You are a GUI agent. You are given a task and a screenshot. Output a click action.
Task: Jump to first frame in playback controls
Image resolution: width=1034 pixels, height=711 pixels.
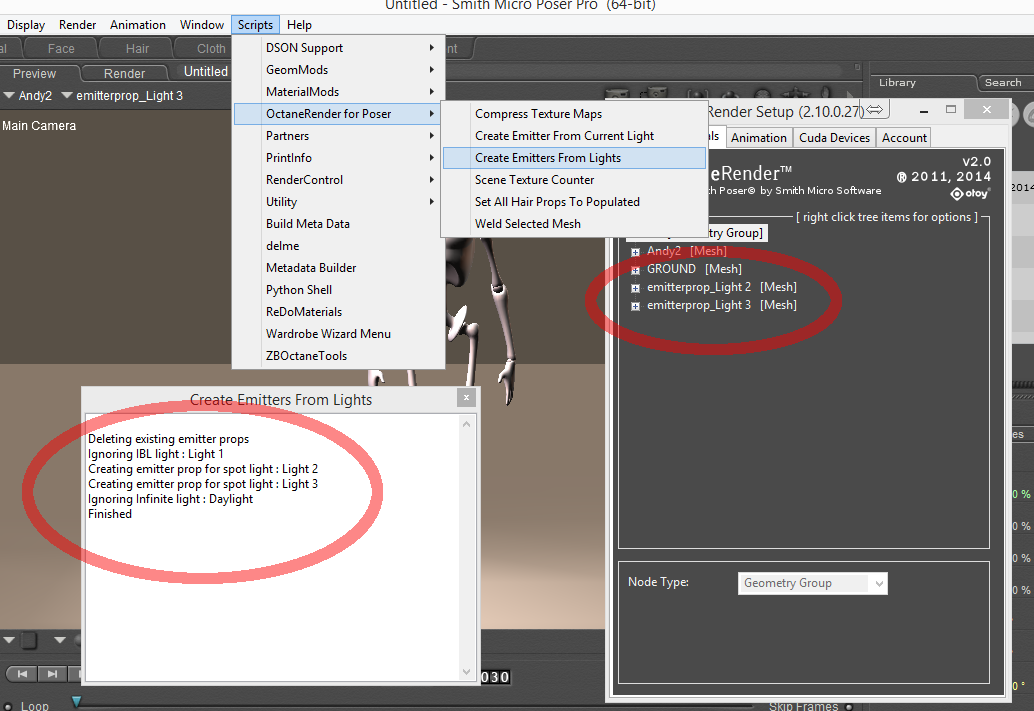[x=22, y=674]
